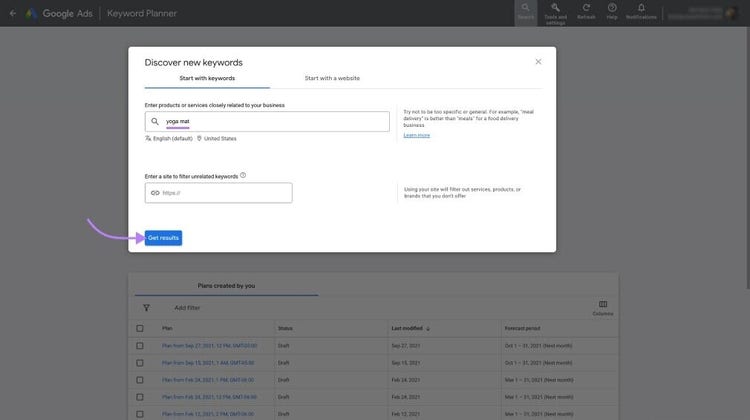
Task: Click the Last modified sort arrow
Action: click(x=428, y=329)
